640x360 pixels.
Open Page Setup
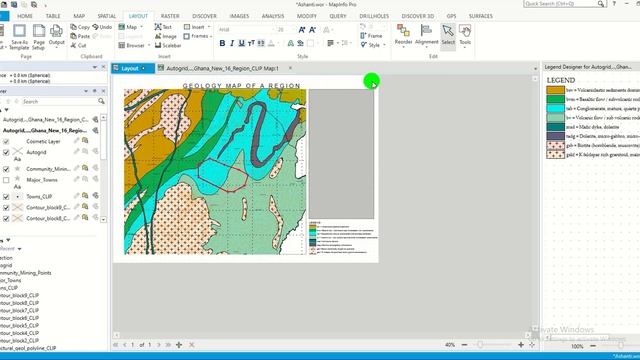click(39, 37)
